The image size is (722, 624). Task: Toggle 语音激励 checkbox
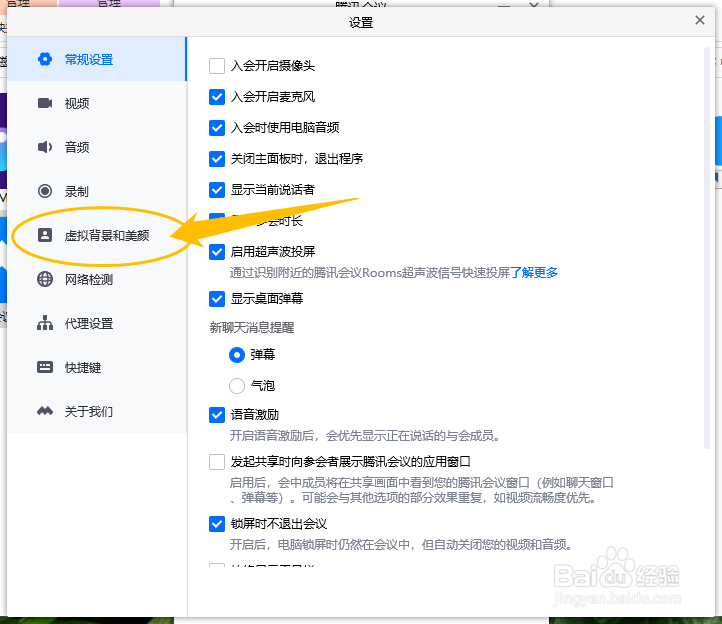(217, 415)
